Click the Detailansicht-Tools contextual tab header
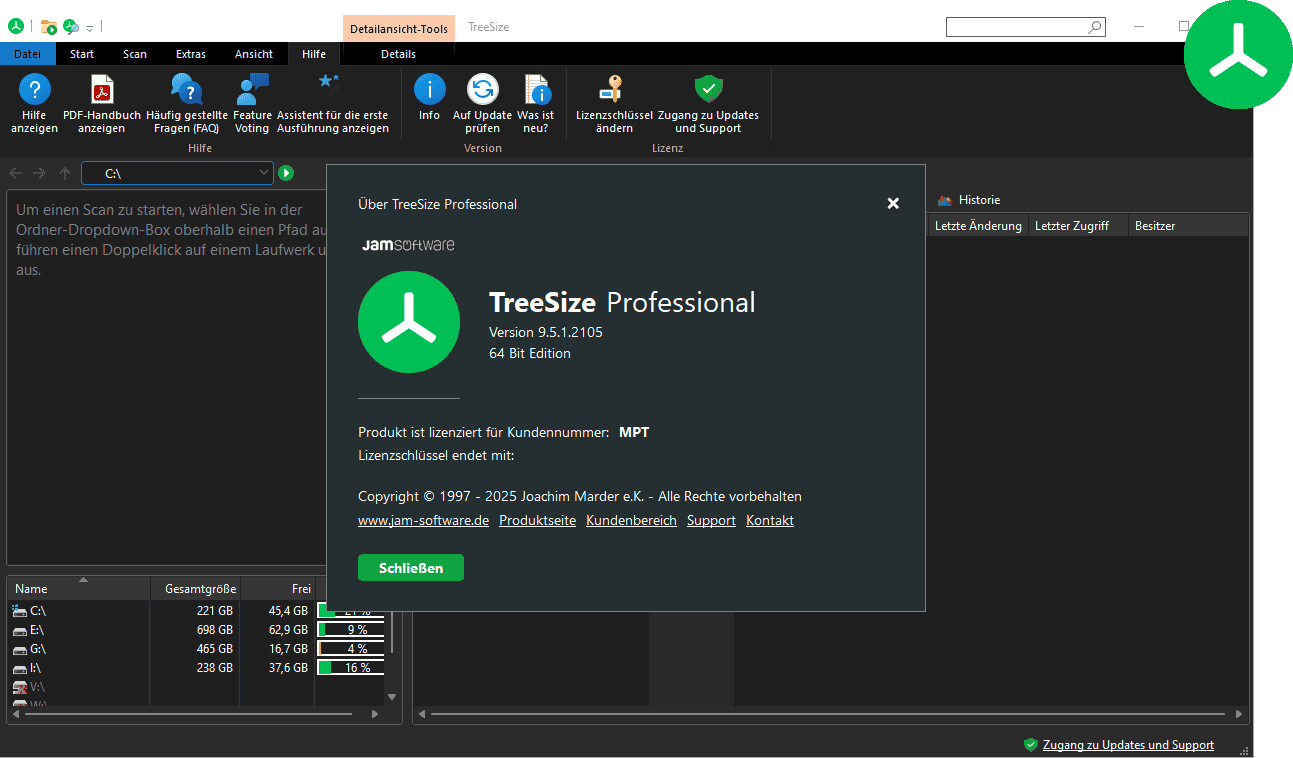 coord(399,29)
